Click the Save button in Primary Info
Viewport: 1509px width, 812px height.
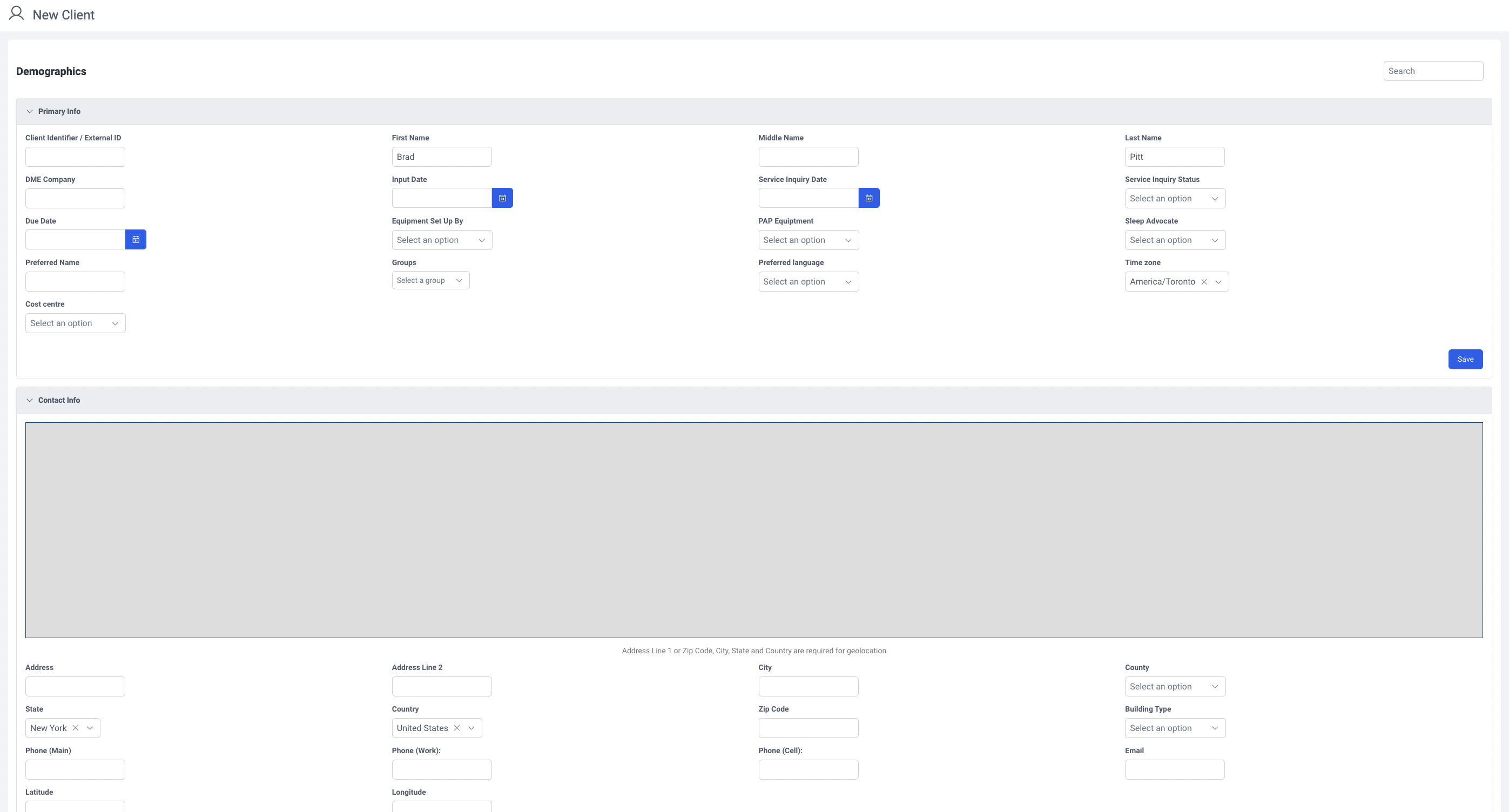1465,359
